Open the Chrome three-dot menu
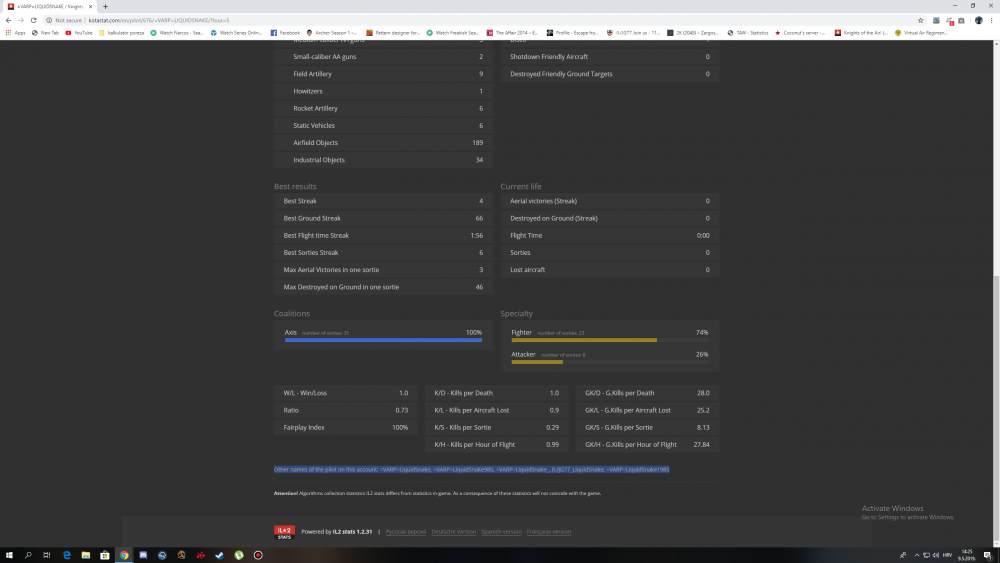The height and width of the screenshot is (563, 1000). 992,20
